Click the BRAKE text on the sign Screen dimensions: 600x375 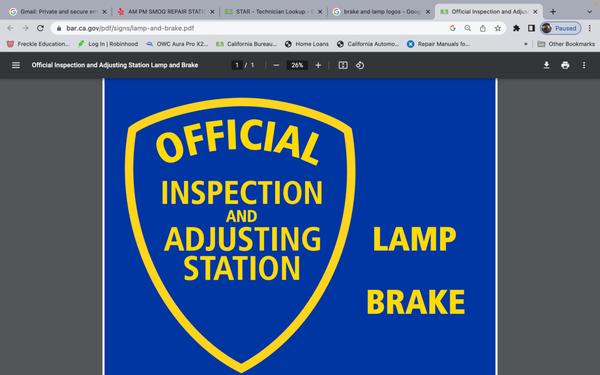pos(416,302)
